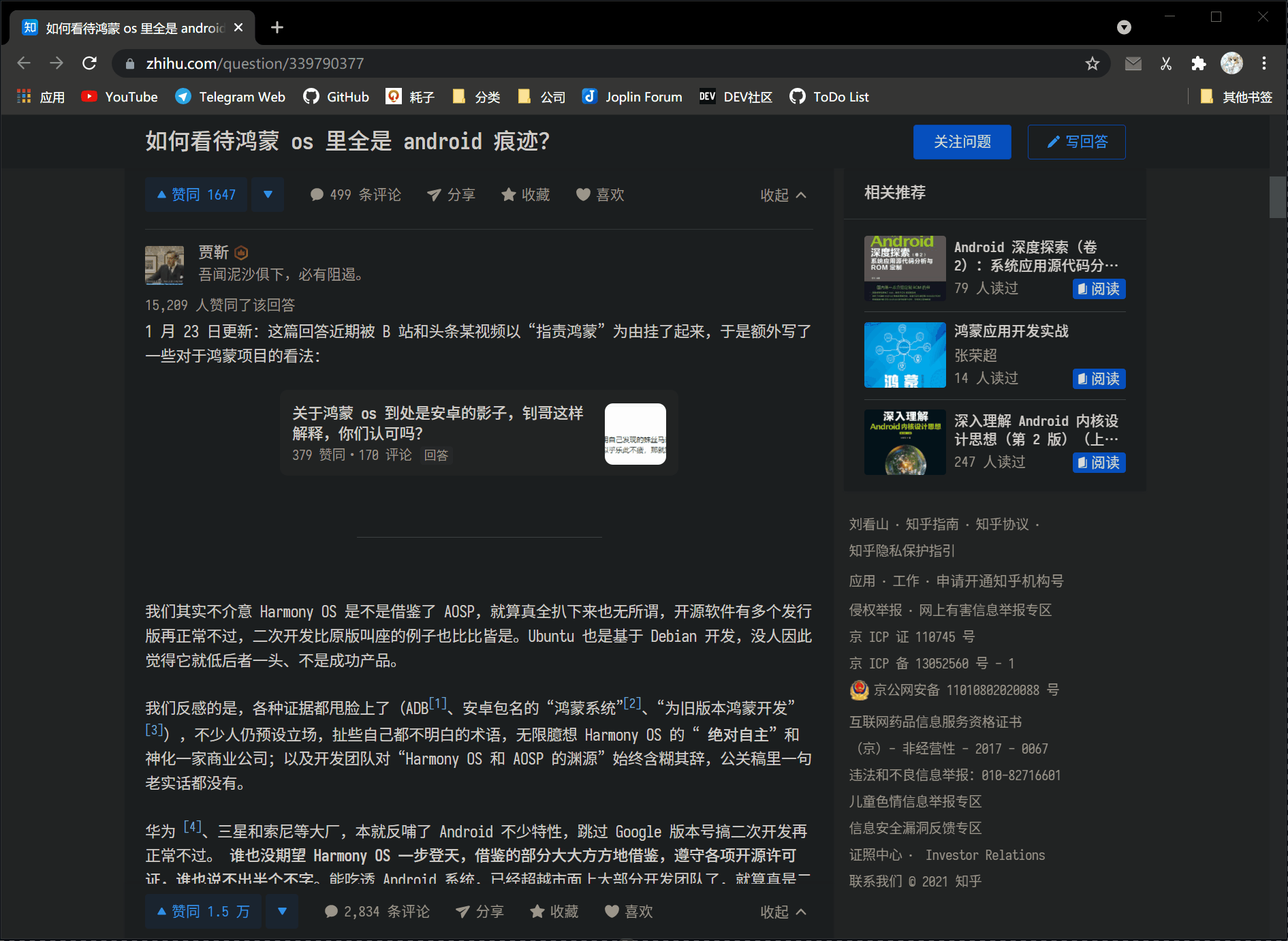Open a new browser tab
Screen dimensions: 1288x941
tap(277, 27)
